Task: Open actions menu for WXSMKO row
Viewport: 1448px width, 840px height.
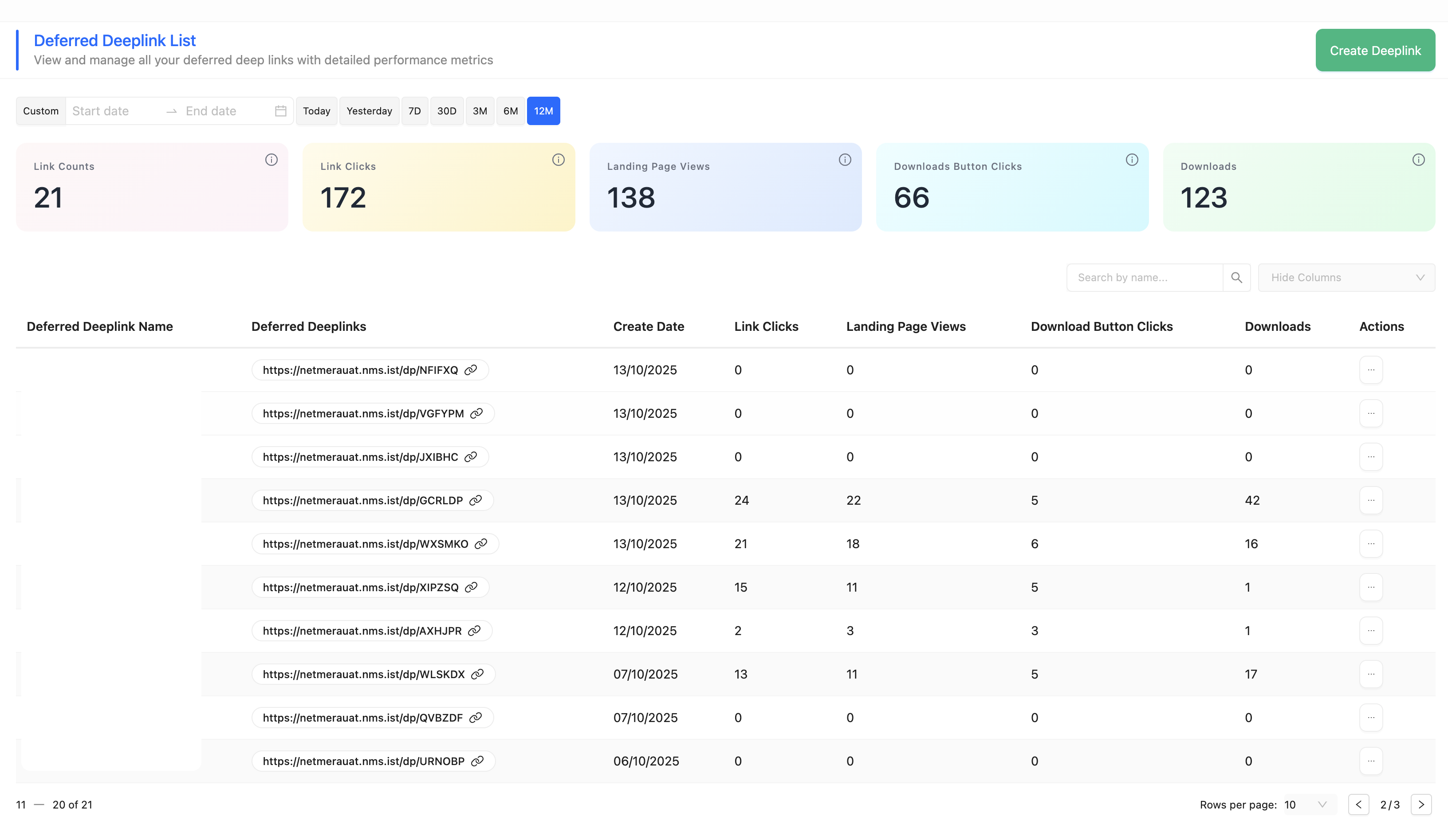Action: [x=1370, y=544]
